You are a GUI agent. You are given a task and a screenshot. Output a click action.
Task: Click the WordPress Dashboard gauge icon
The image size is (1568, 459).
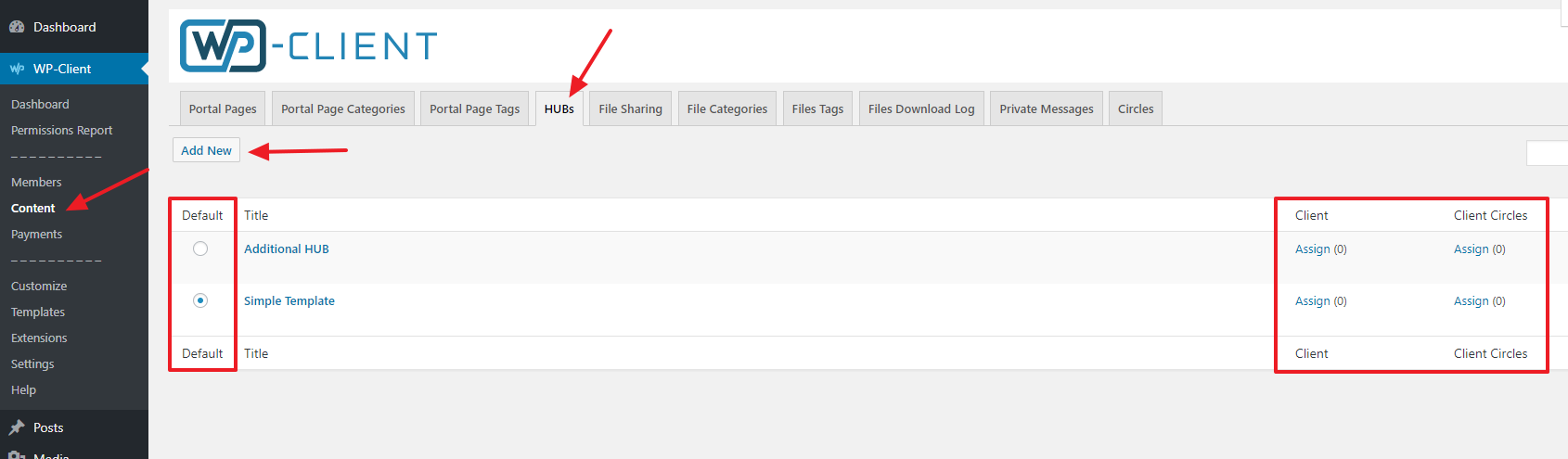17,27
